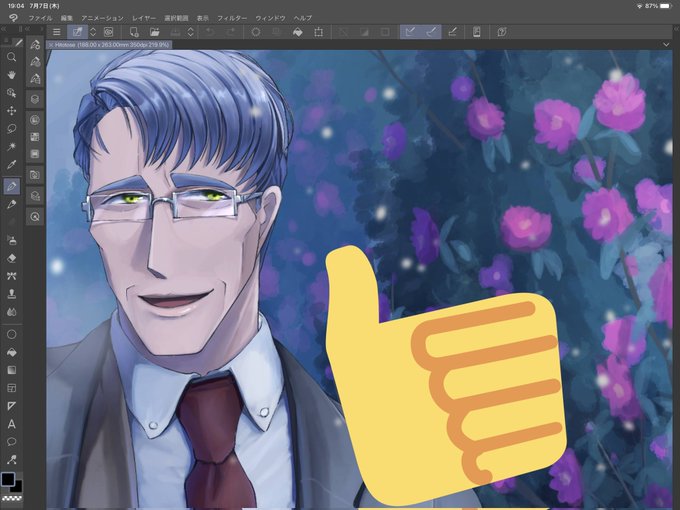Screen dimensions: 680x510
Task: Select the Fill bucket tool in left toolbar
Action: (11, 352)
